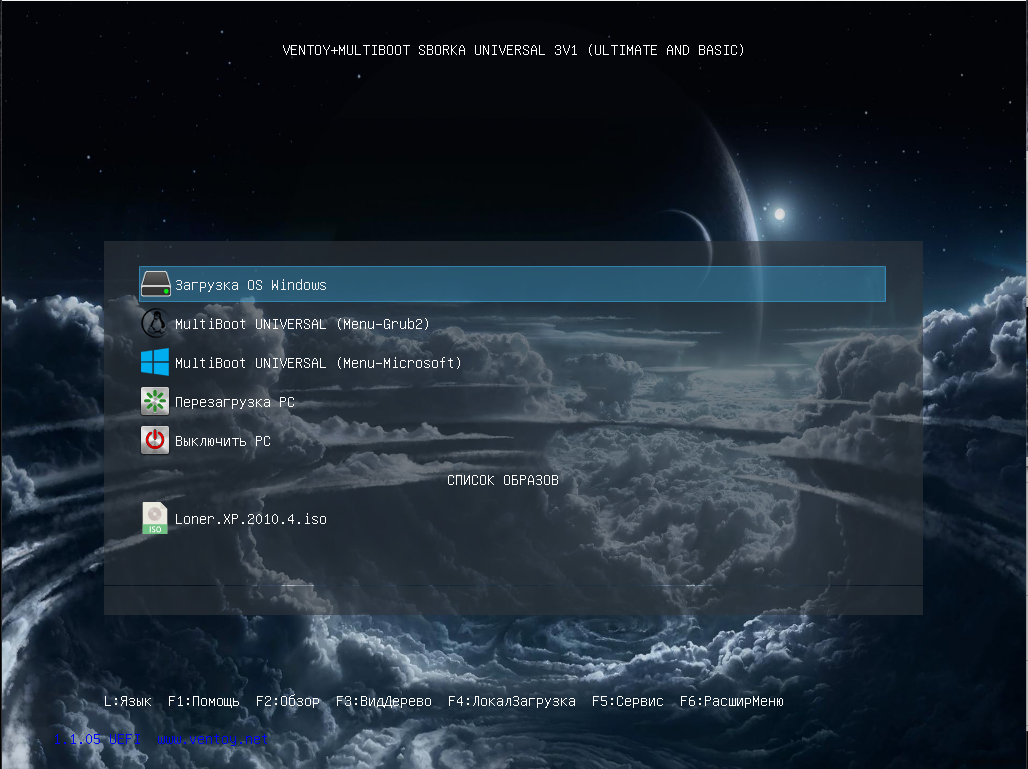Select 'Выключить PC' to shut down
The width and height of the screenshot is (1028, 769).
[223, 441]
